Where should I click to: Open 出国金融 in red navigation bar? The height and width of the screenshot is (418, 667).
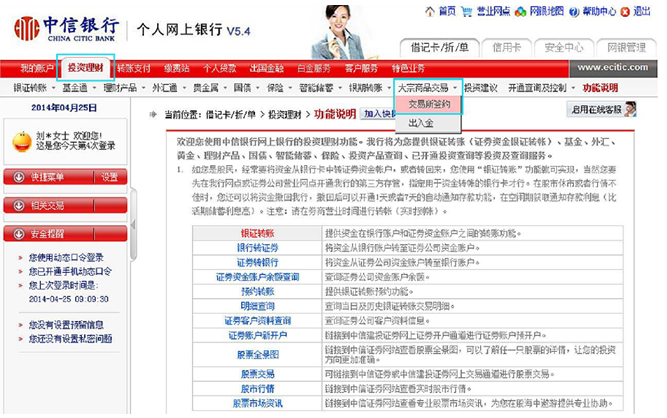click(266, 68)
